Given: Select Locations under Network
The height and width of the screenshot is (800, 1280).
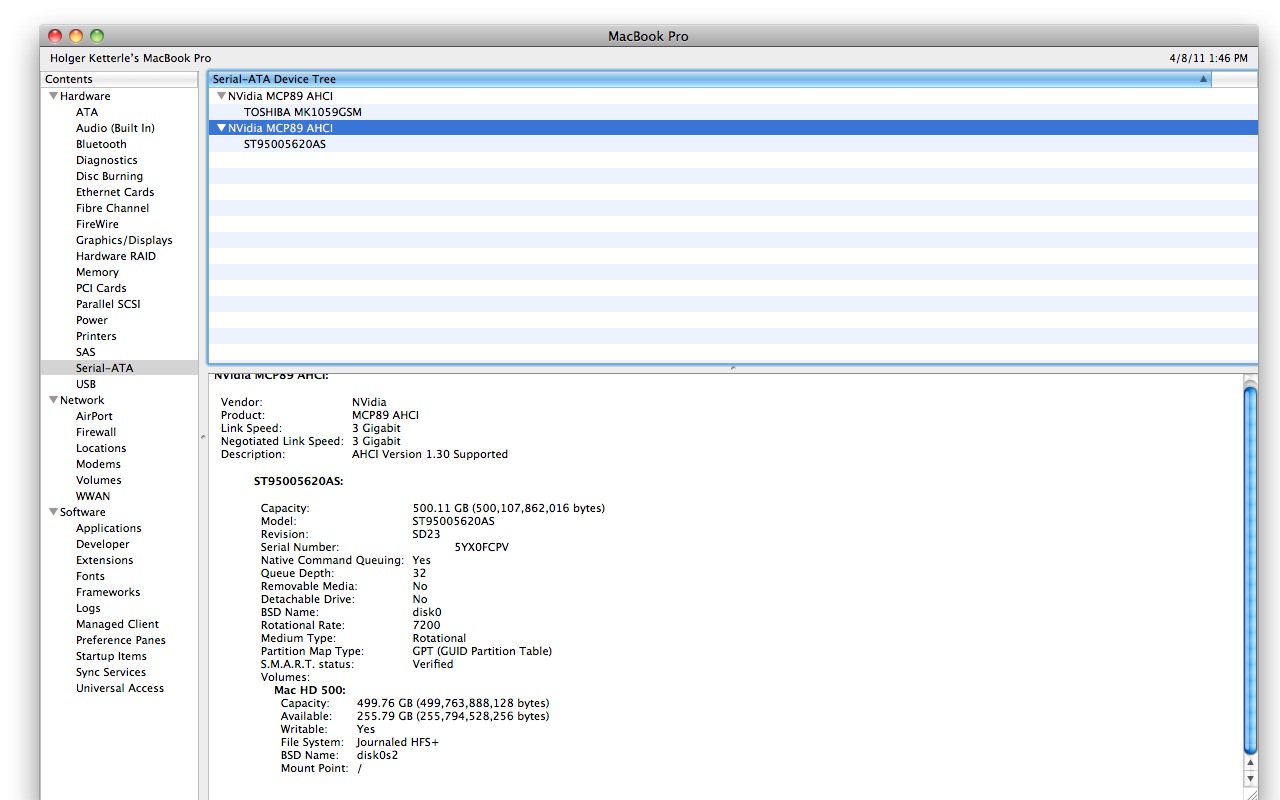Looking at the screenshot, I should point(101,448).
